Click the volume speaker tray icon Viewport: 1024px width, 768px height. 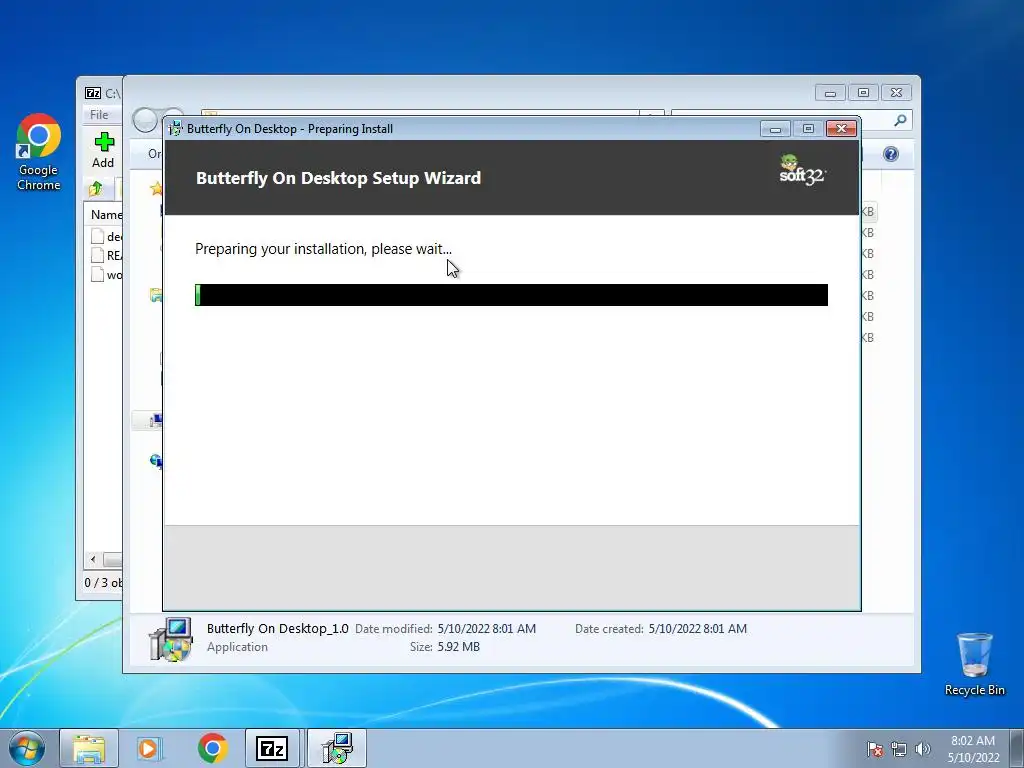(x=923, y=749)
